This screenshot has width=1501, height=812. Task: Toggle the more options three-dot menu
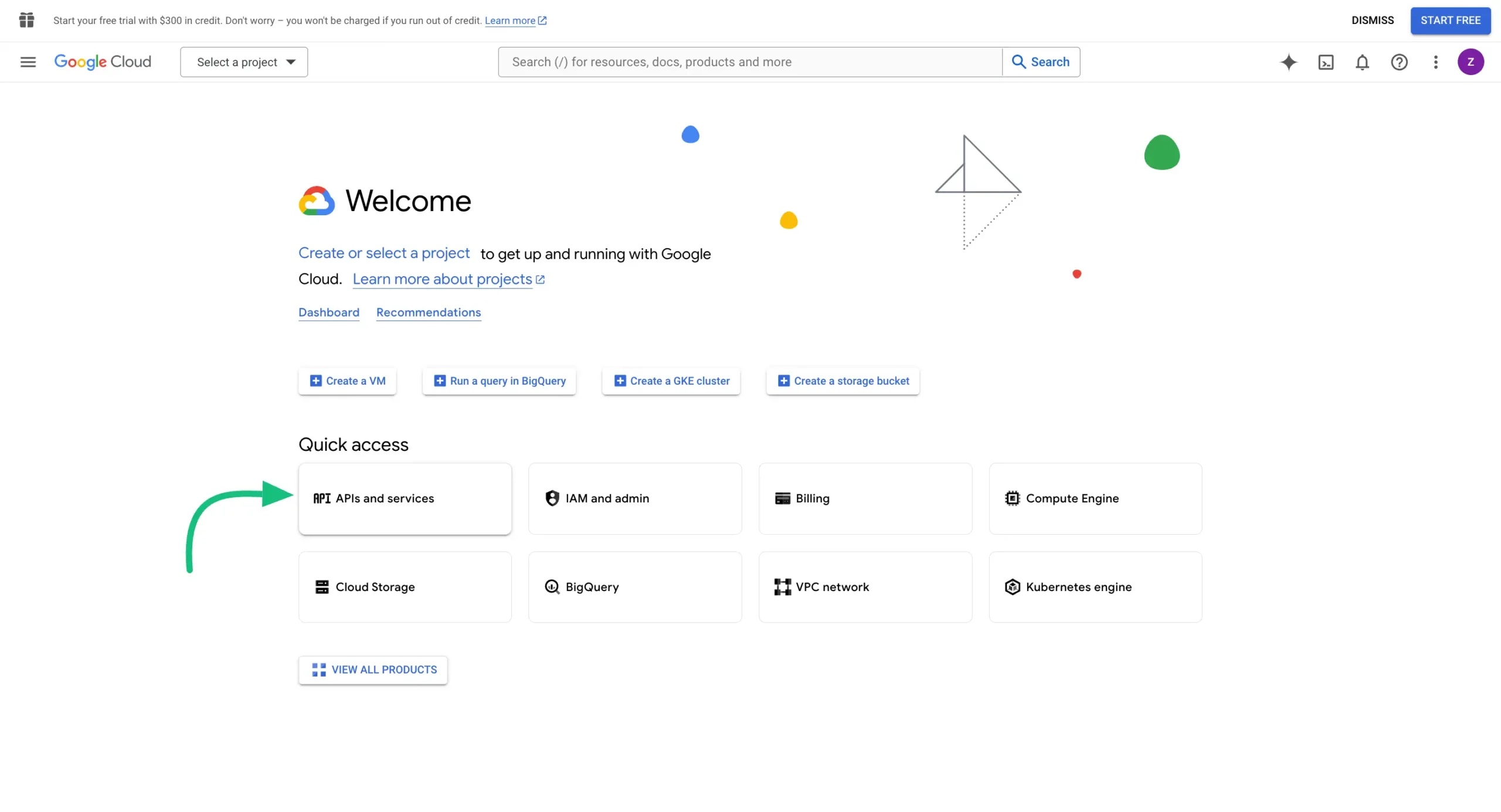1435,62
